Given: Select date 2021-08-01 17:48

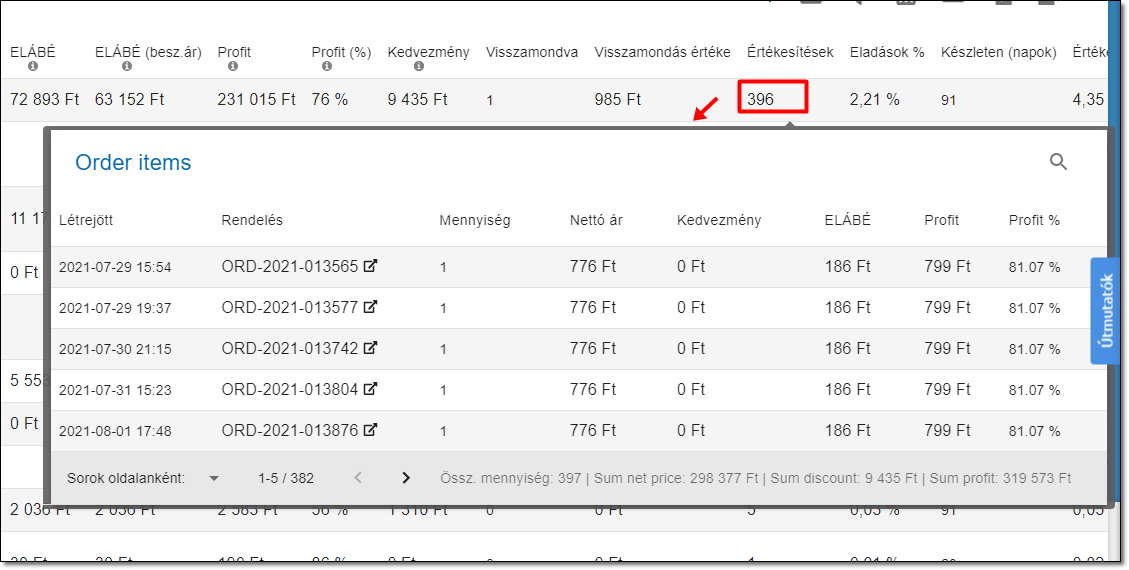Looking at the screenshot, I should pos(115,431).
